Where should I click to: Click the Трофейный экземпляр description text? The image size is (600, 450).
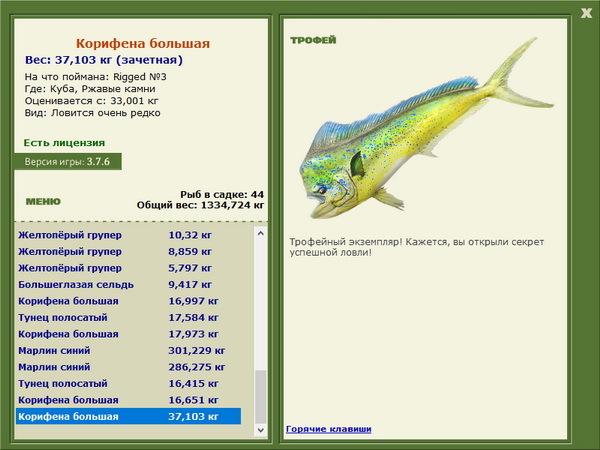pos(417,247)
